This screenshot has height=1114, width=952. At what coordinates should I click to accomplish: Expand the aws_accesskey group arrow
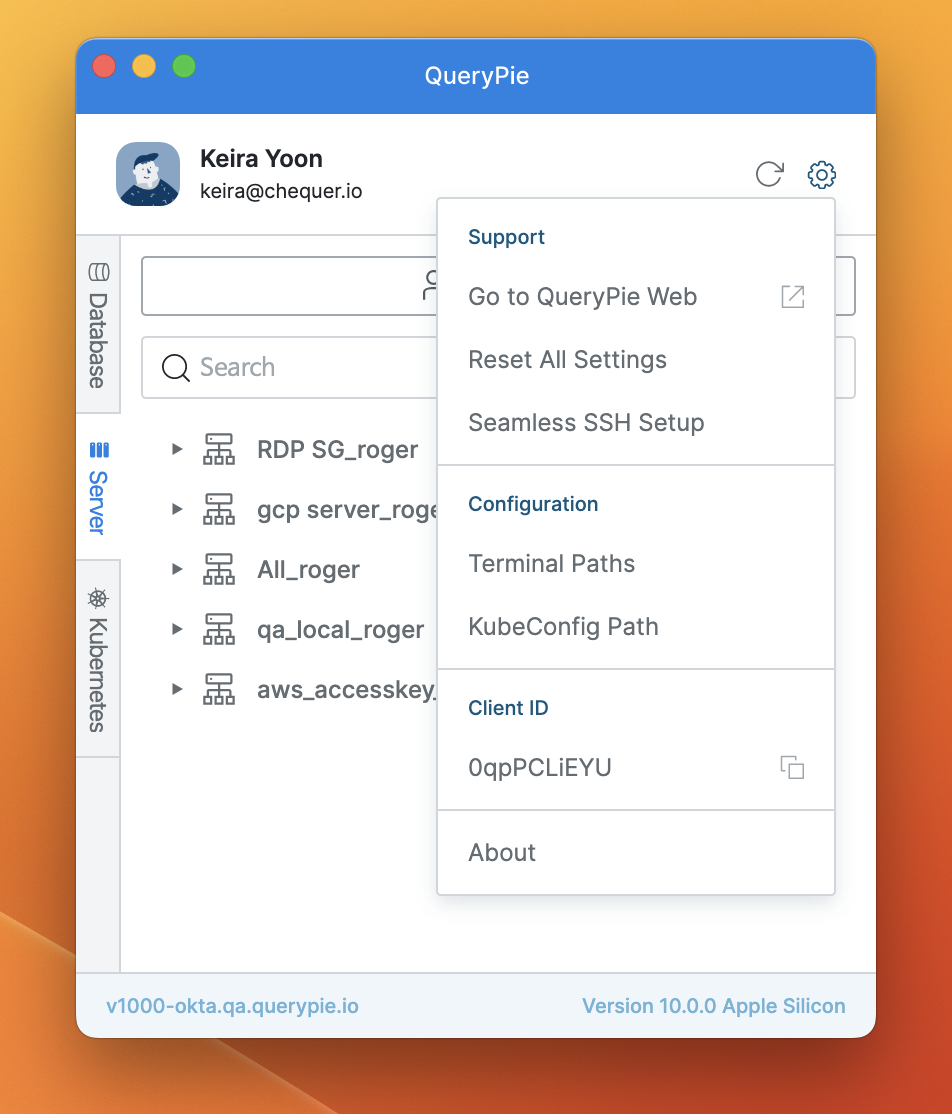point(177,689)
